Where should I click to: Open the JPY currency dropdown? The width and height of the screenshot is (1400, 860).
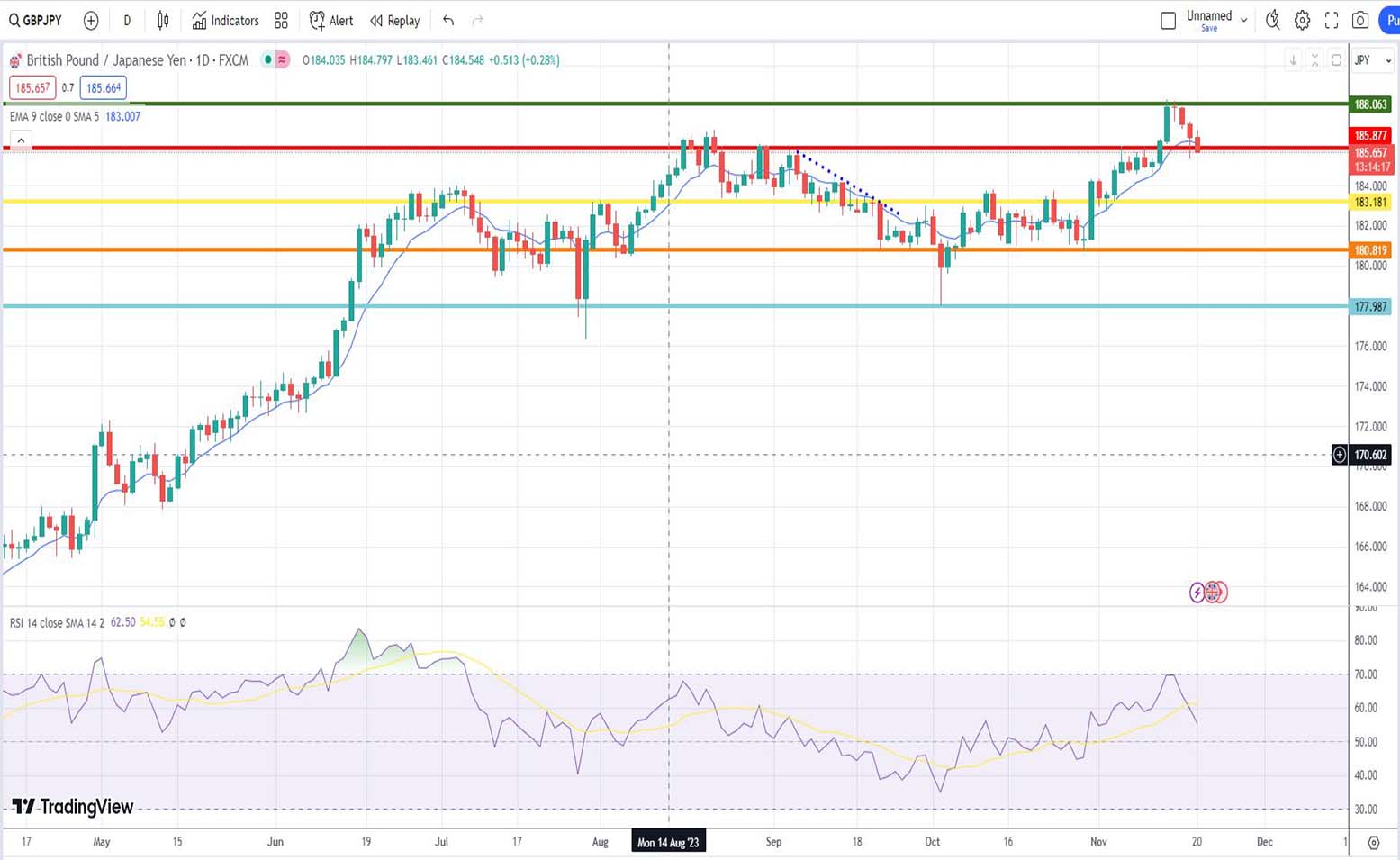click(x=1373, y=60)
